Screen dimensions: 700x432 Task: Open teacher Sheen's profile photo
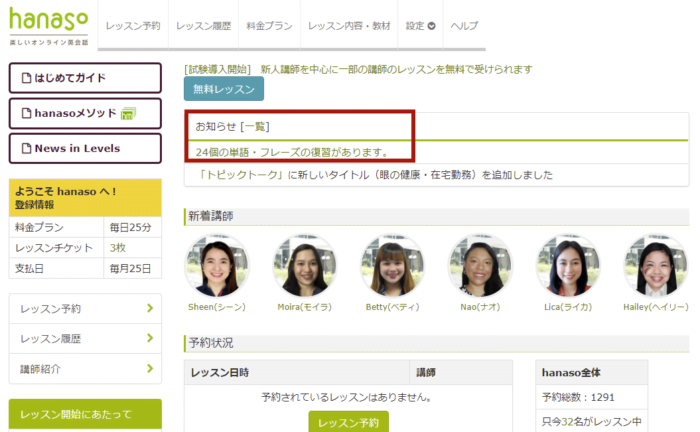(x=217, y=266)
